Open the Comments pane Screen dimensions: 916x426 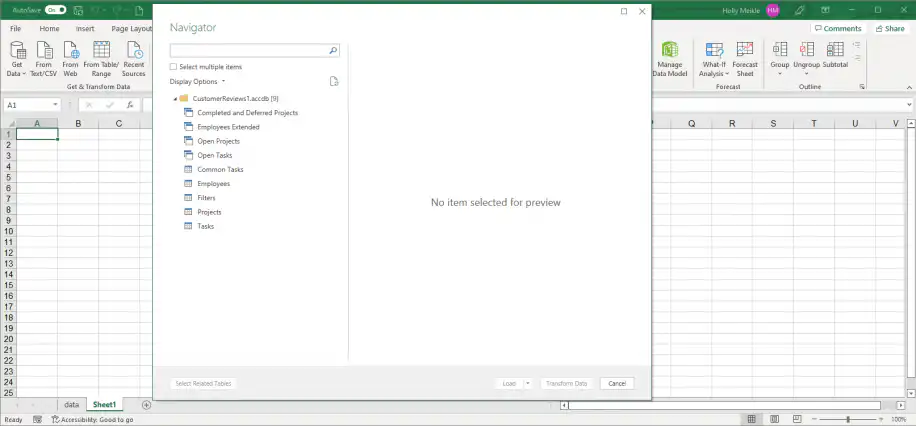pos(838,29)
